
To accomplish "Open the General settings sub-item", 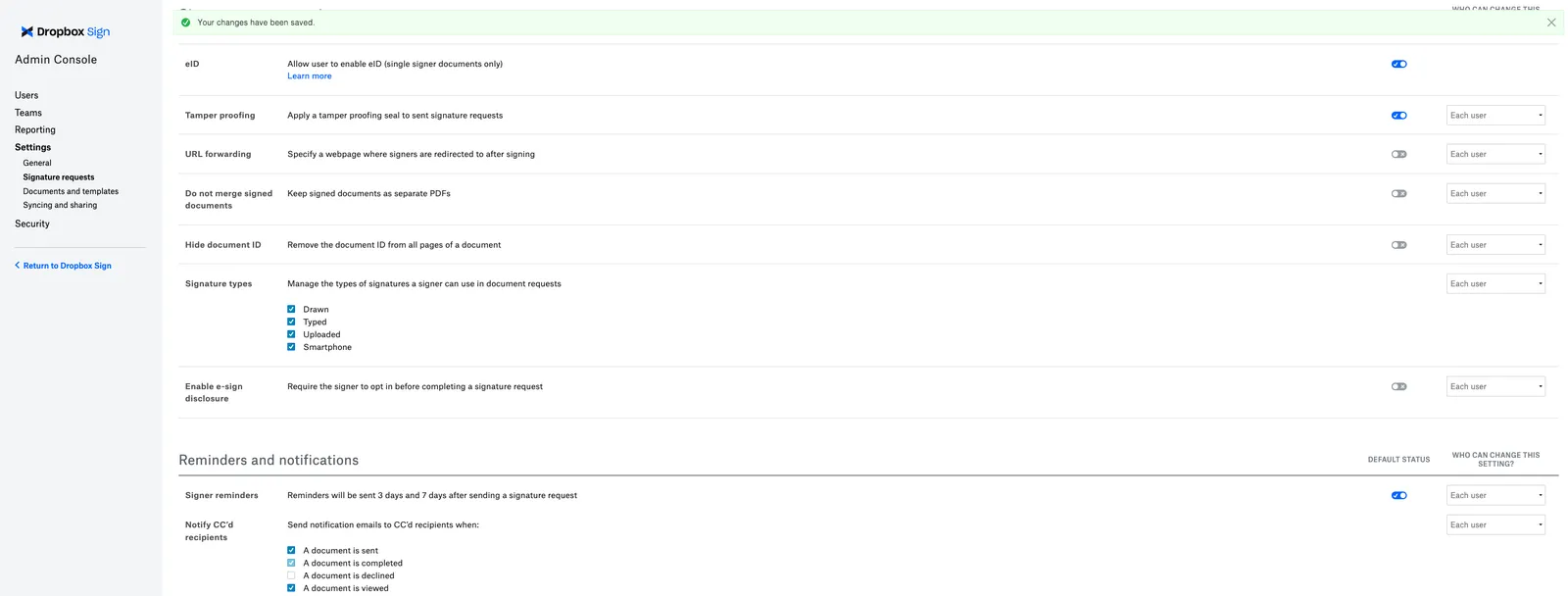I will pos(37,163).
